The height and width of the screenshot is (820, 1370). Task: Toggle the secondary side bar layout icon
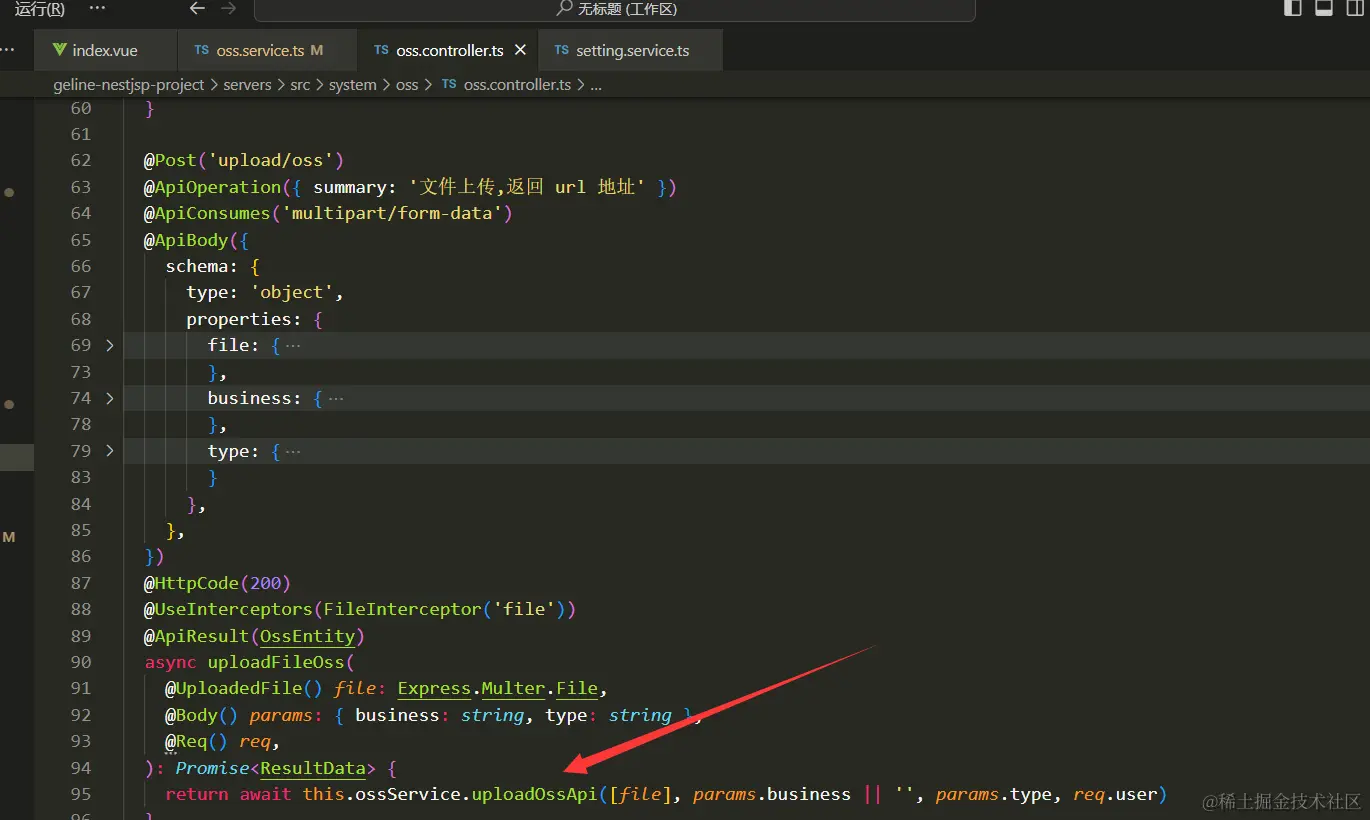coord(1355,8)
